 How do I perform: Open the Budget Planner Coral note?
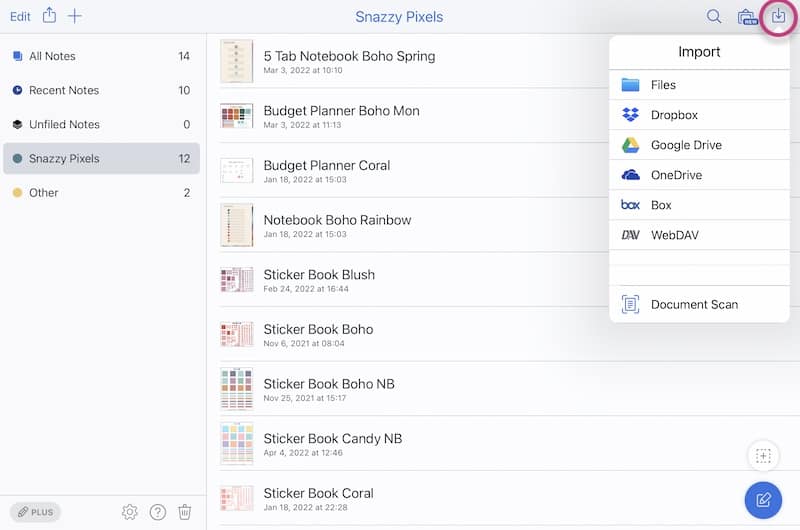pos(326,166)
